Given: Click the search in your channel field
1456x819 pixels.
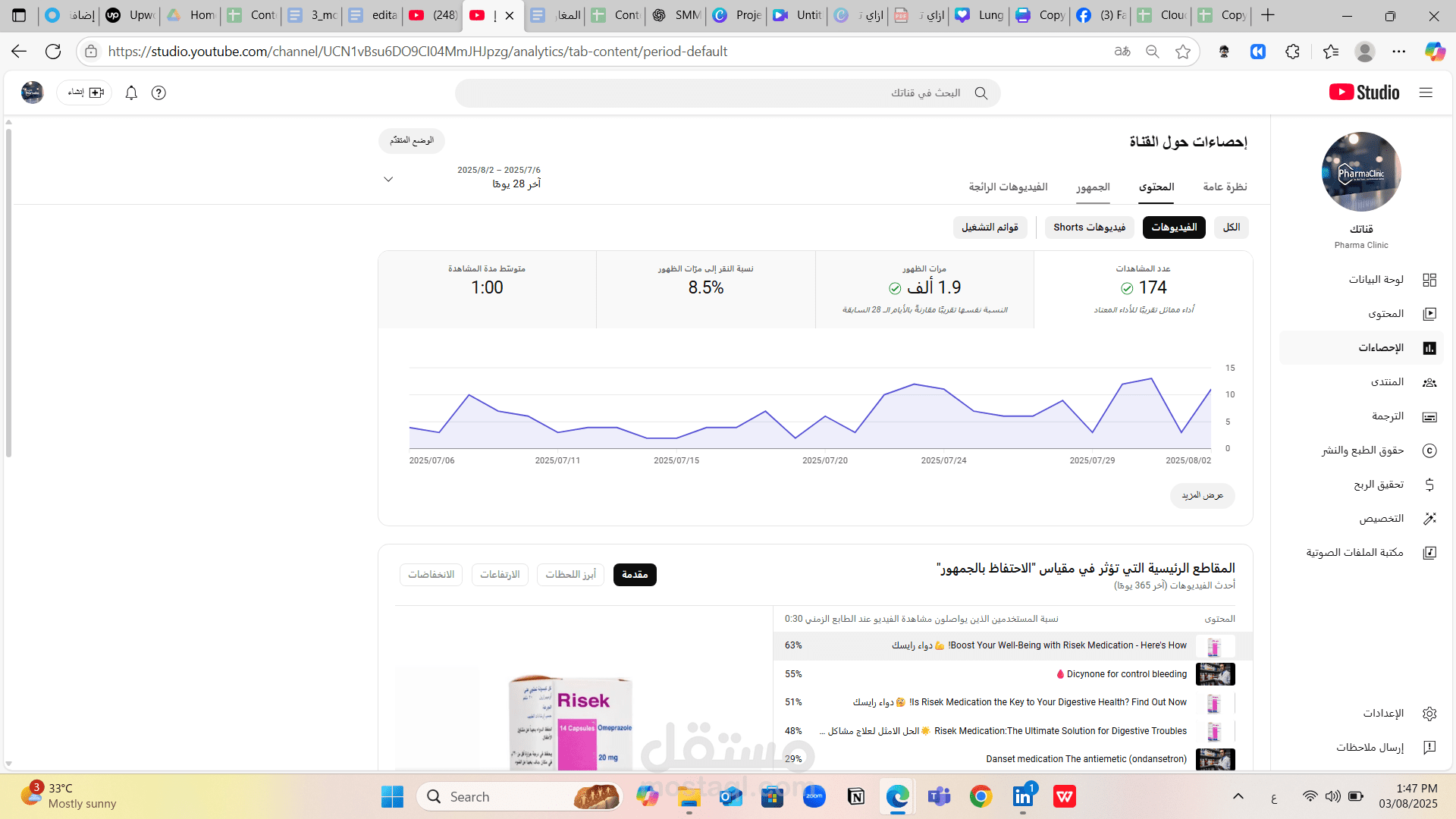Looking at the screenshot, I should pos(727,93).
